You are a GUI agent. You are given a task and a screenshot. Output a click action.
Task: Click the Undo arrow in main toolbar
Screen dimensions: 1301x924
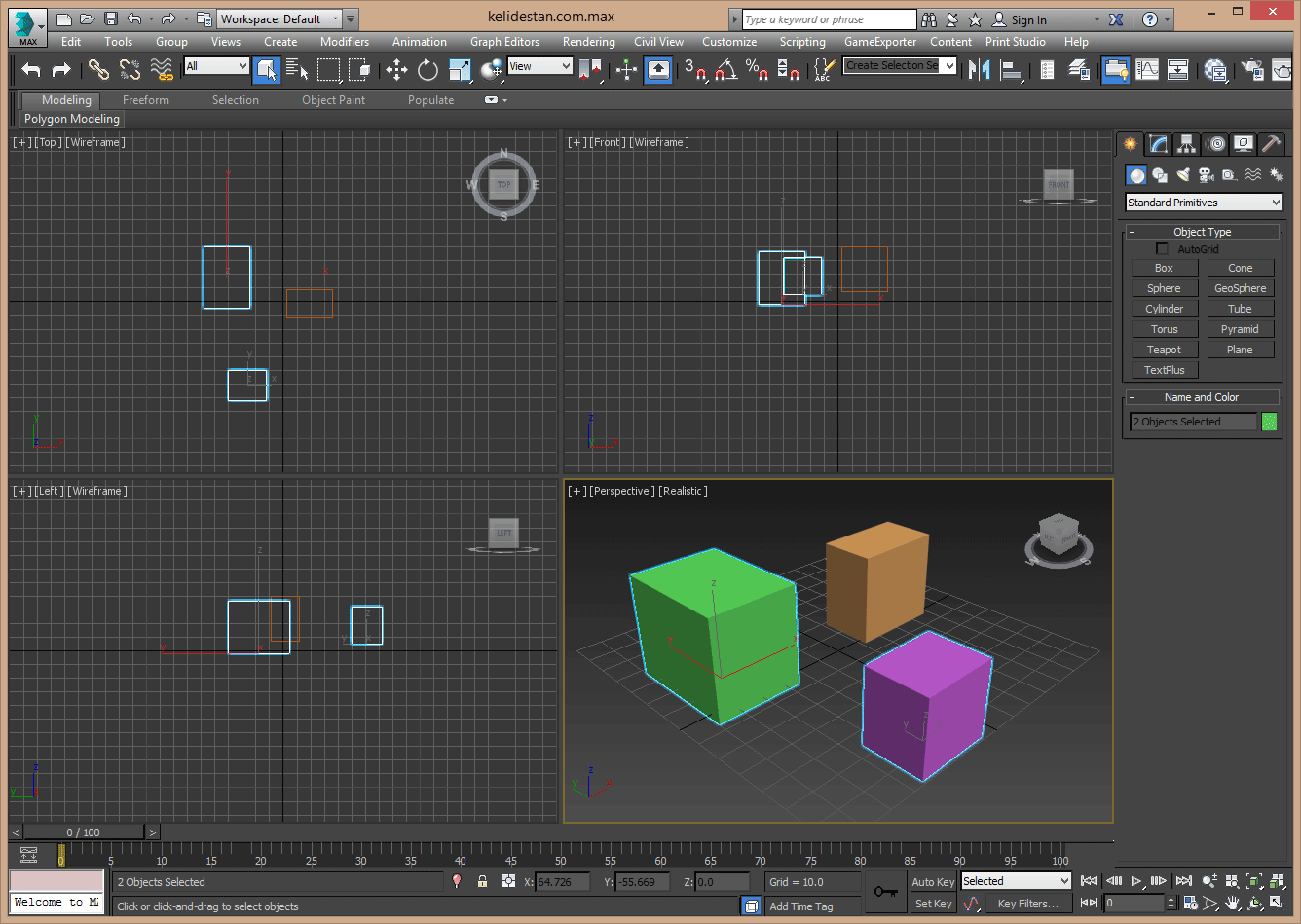click(x=31, y=69)
